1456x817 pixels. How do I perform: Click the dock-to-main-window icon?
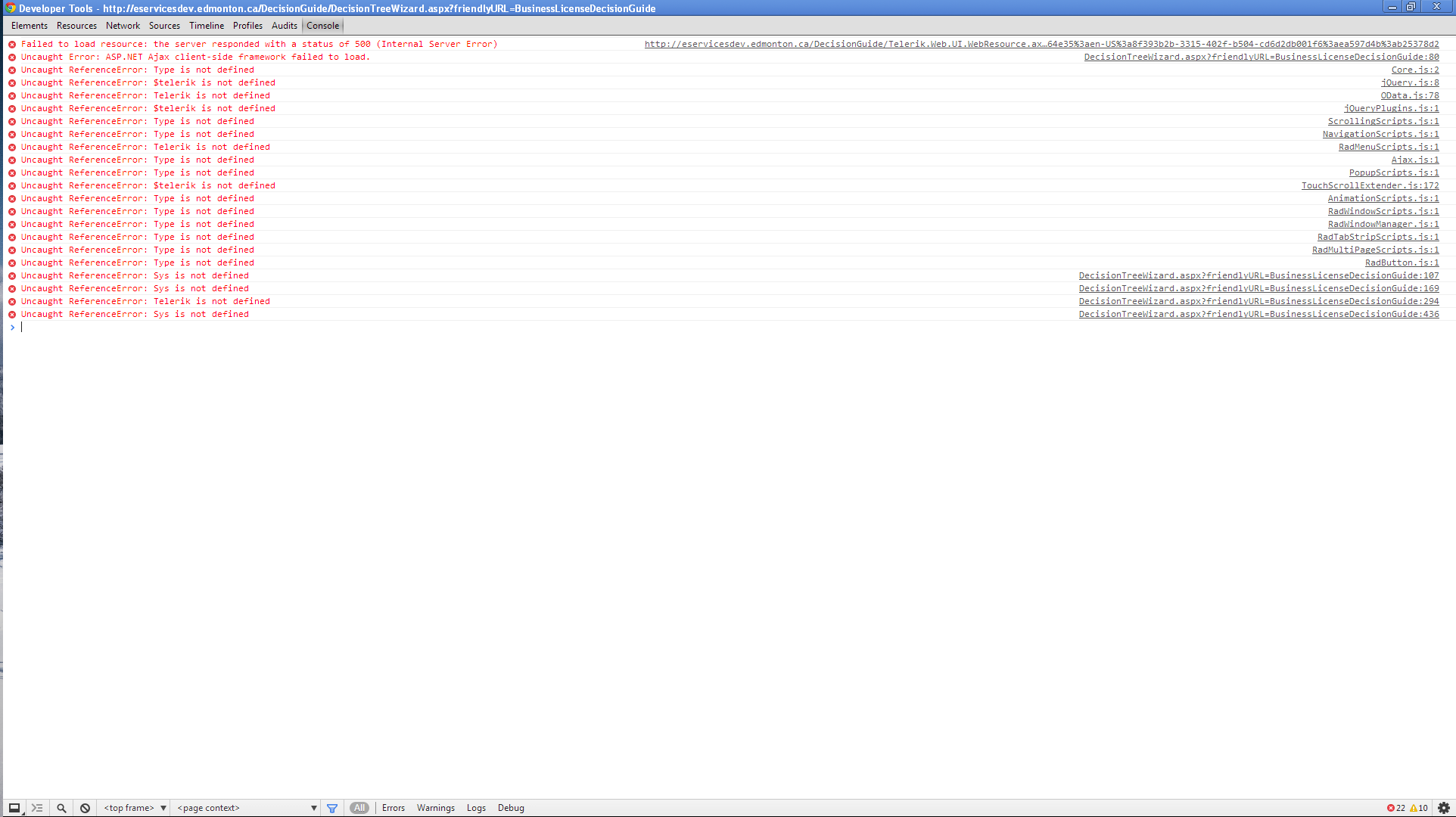coord(14,808)
